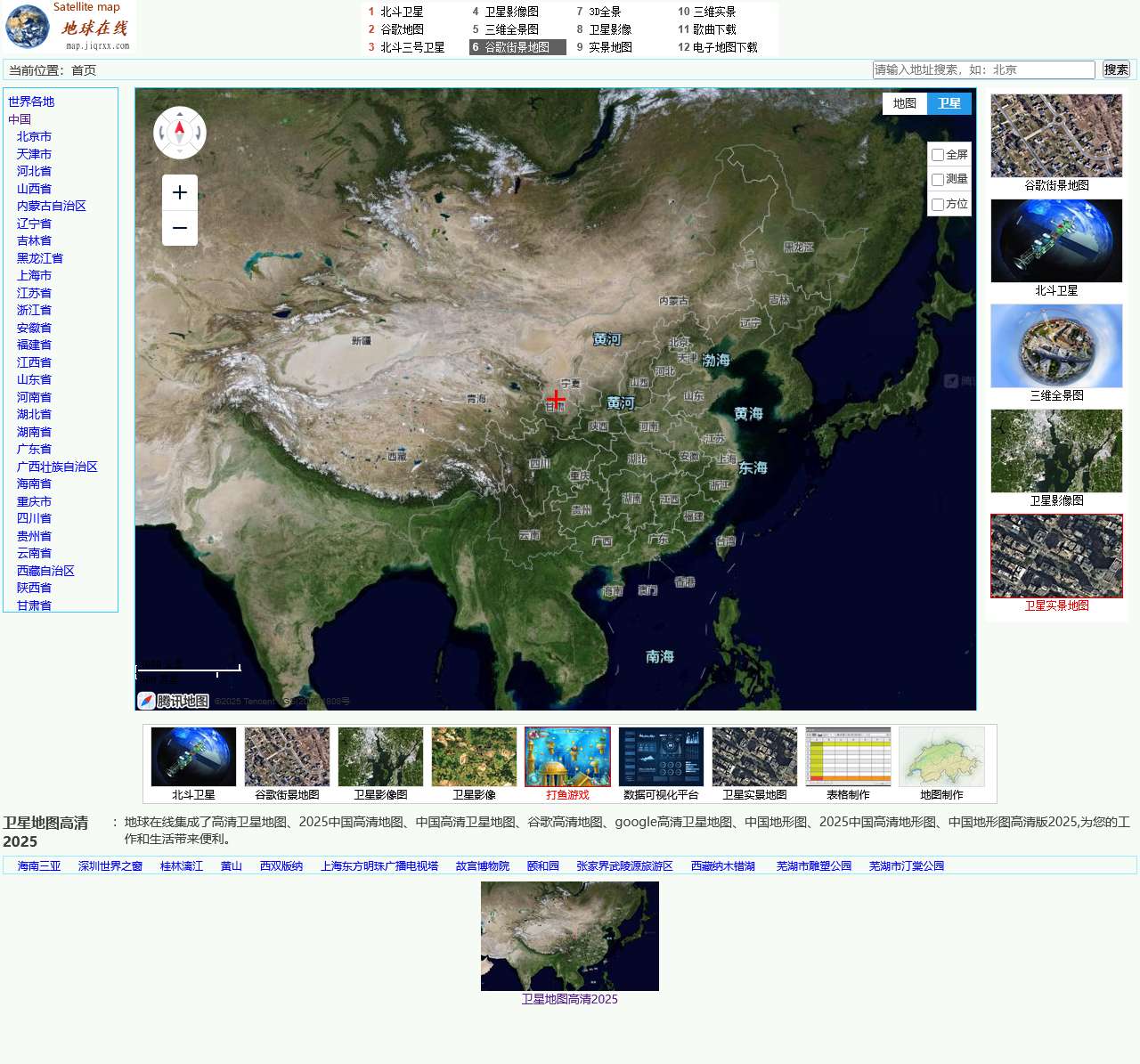1140x1064 pixels.
Task: Click the zoom-in plus control on the map
Action: [x=180, y=191]
